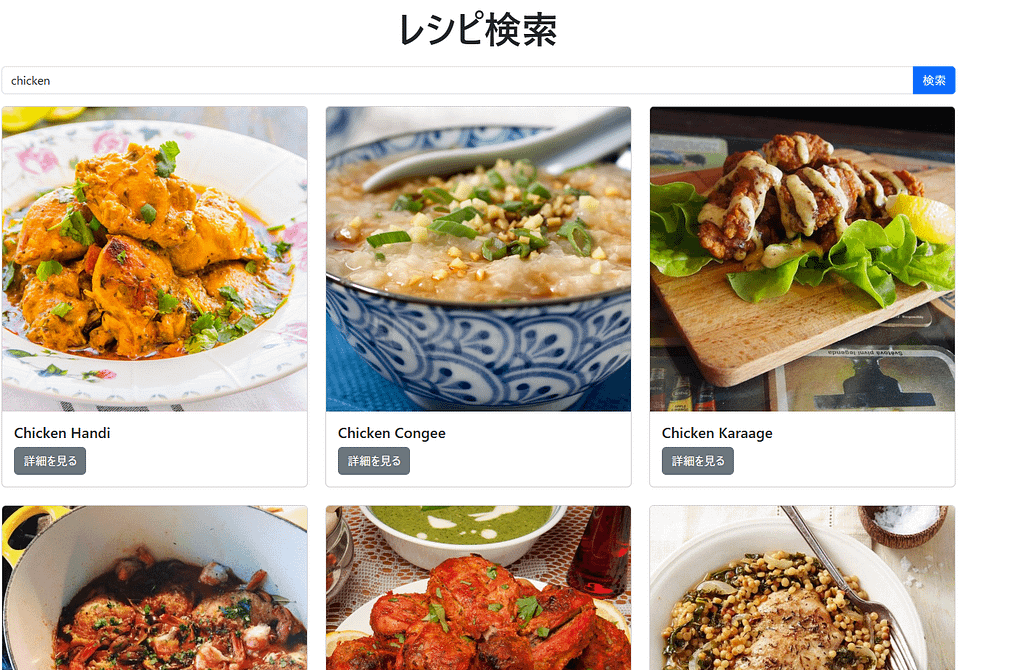Click the lemon wedge in Karaage photo
1024x670 pixels.
923,217
